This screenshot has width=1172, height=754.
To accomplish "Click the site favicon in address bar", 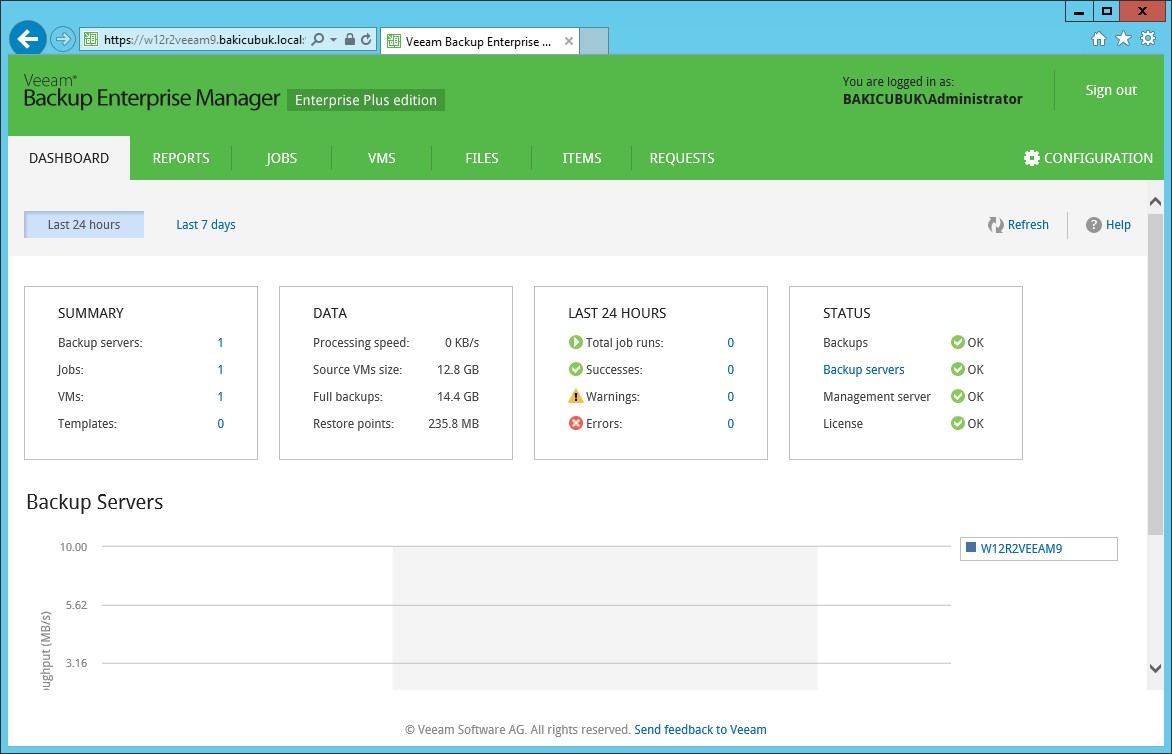I will (91, 40).
